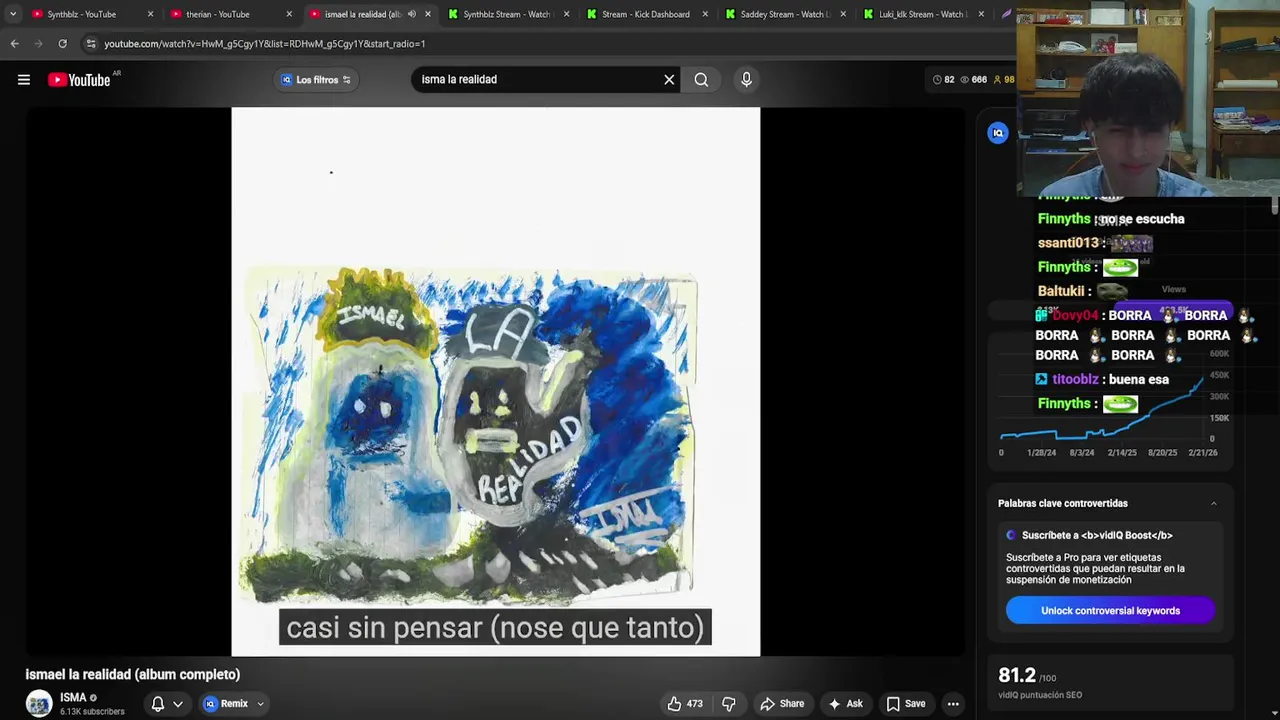Close the ismael la realidad tab
1280x720 pixels.
point(428,14)
